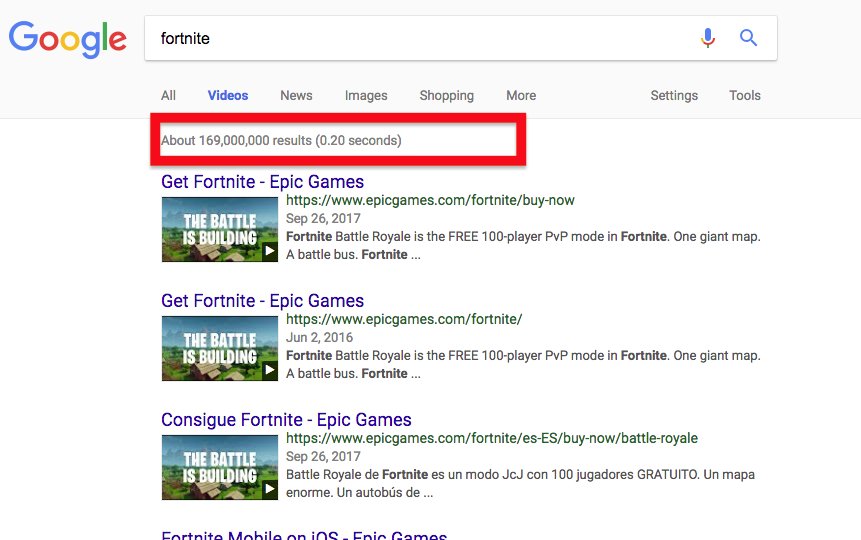Open Consigue Fortnite - Epic Games link
Screen dimensions: 861x540
pyautogui.click(x=286, y=420)
